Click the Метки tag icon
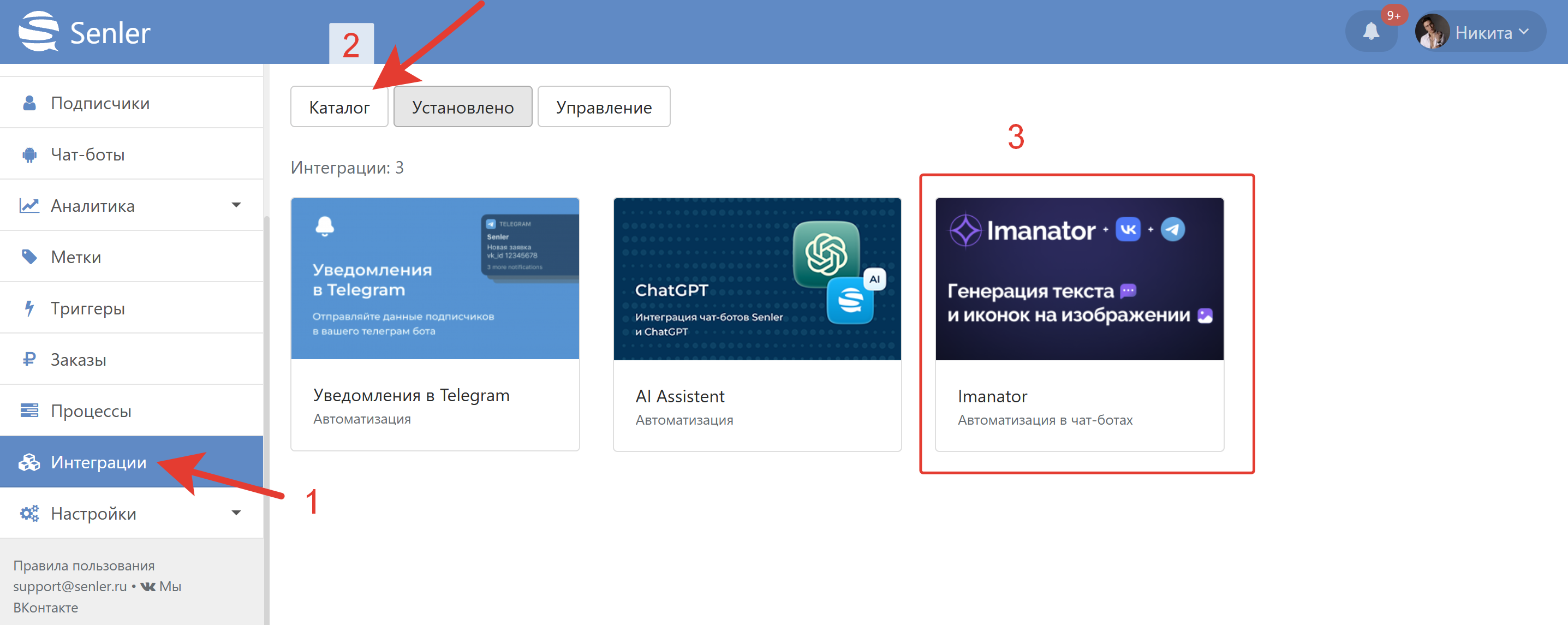Viewport: 1568px width, 625px height. (x=29, y=257)
